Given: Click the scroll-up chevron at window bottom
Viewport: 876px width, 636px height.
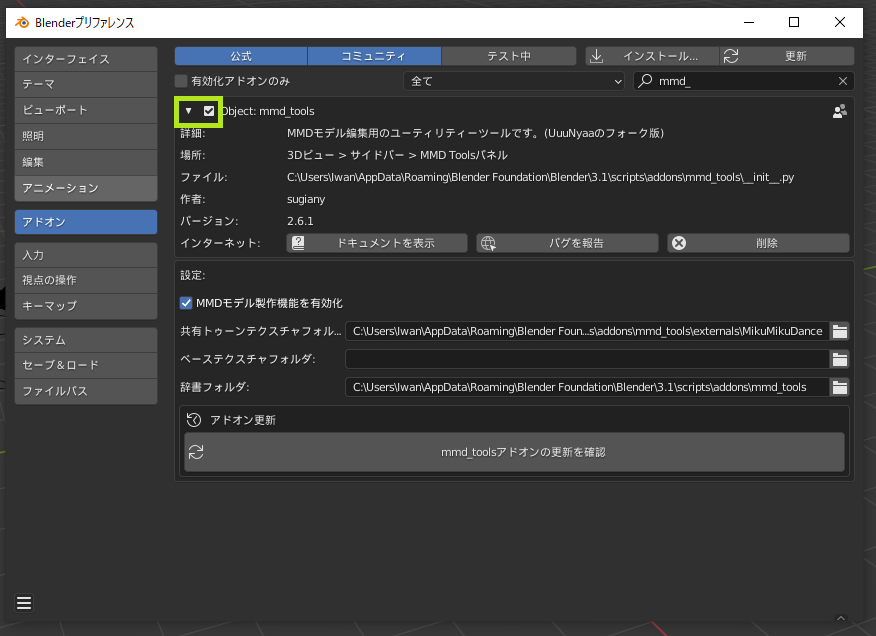Looking at the screenshot, I should click(840, 618).
